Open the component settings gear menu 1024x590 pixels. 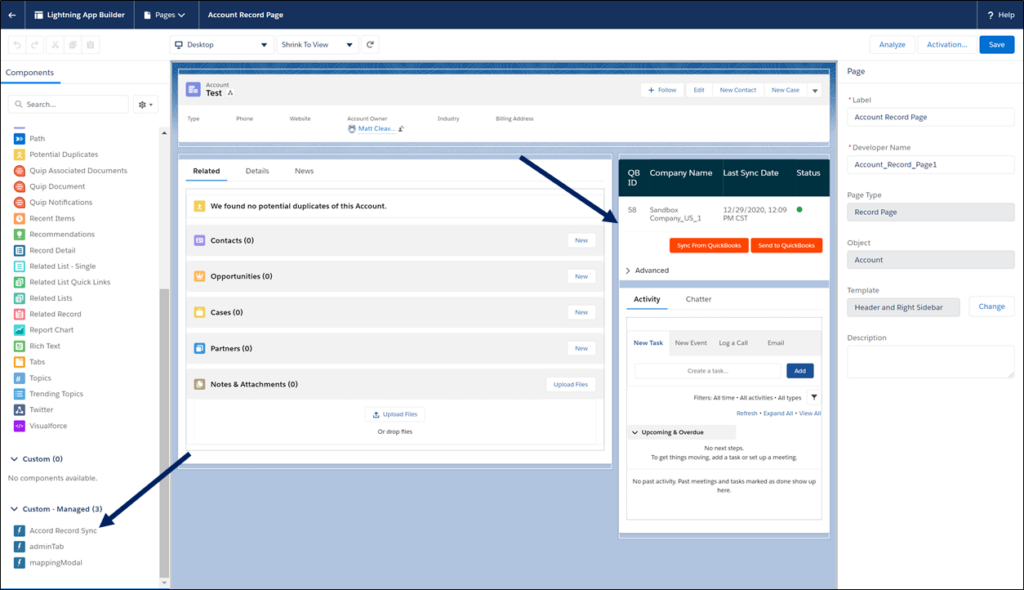point(143,104)
